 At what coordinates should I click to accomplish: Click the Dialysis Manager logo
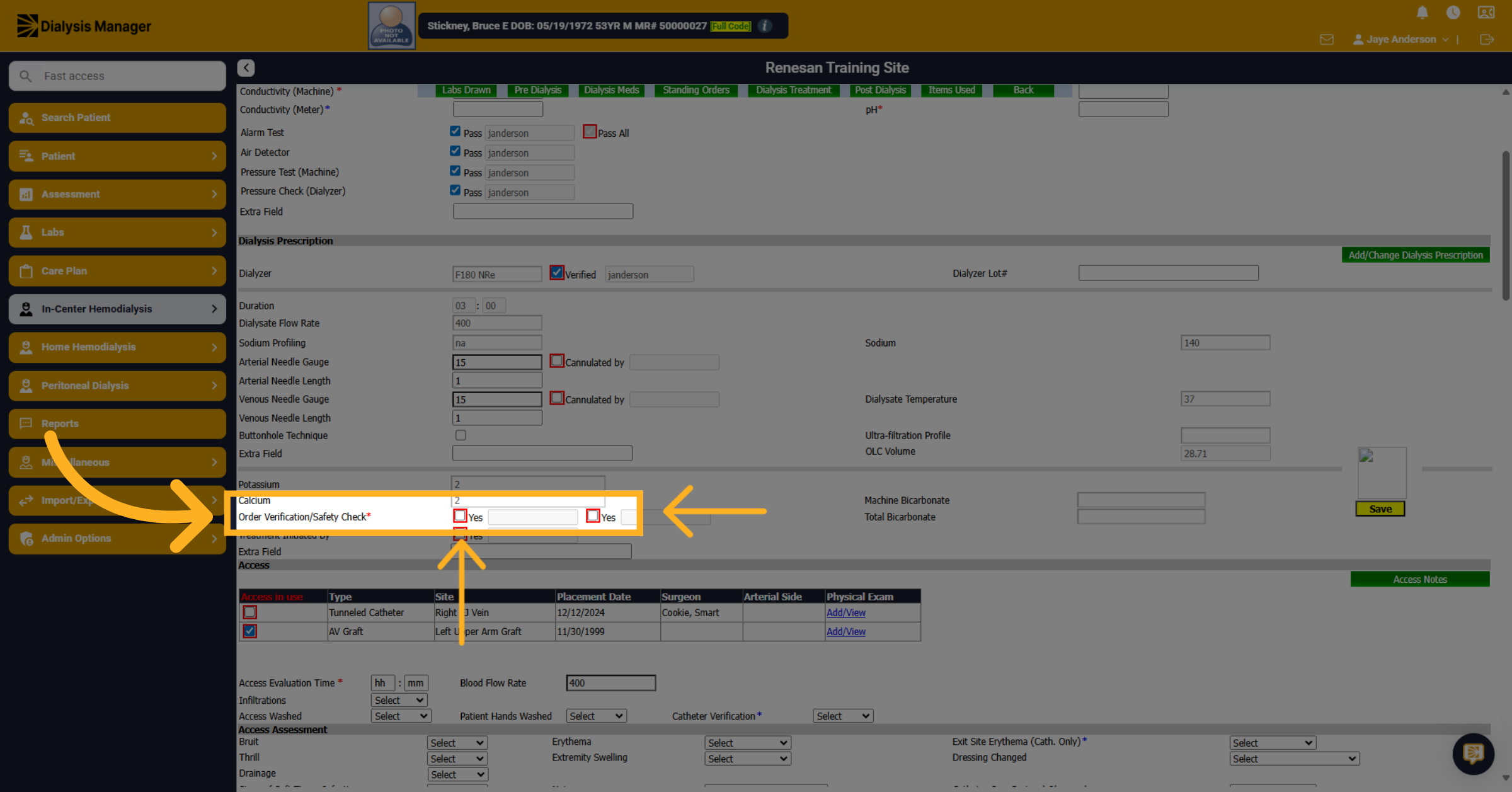[84, 26]
